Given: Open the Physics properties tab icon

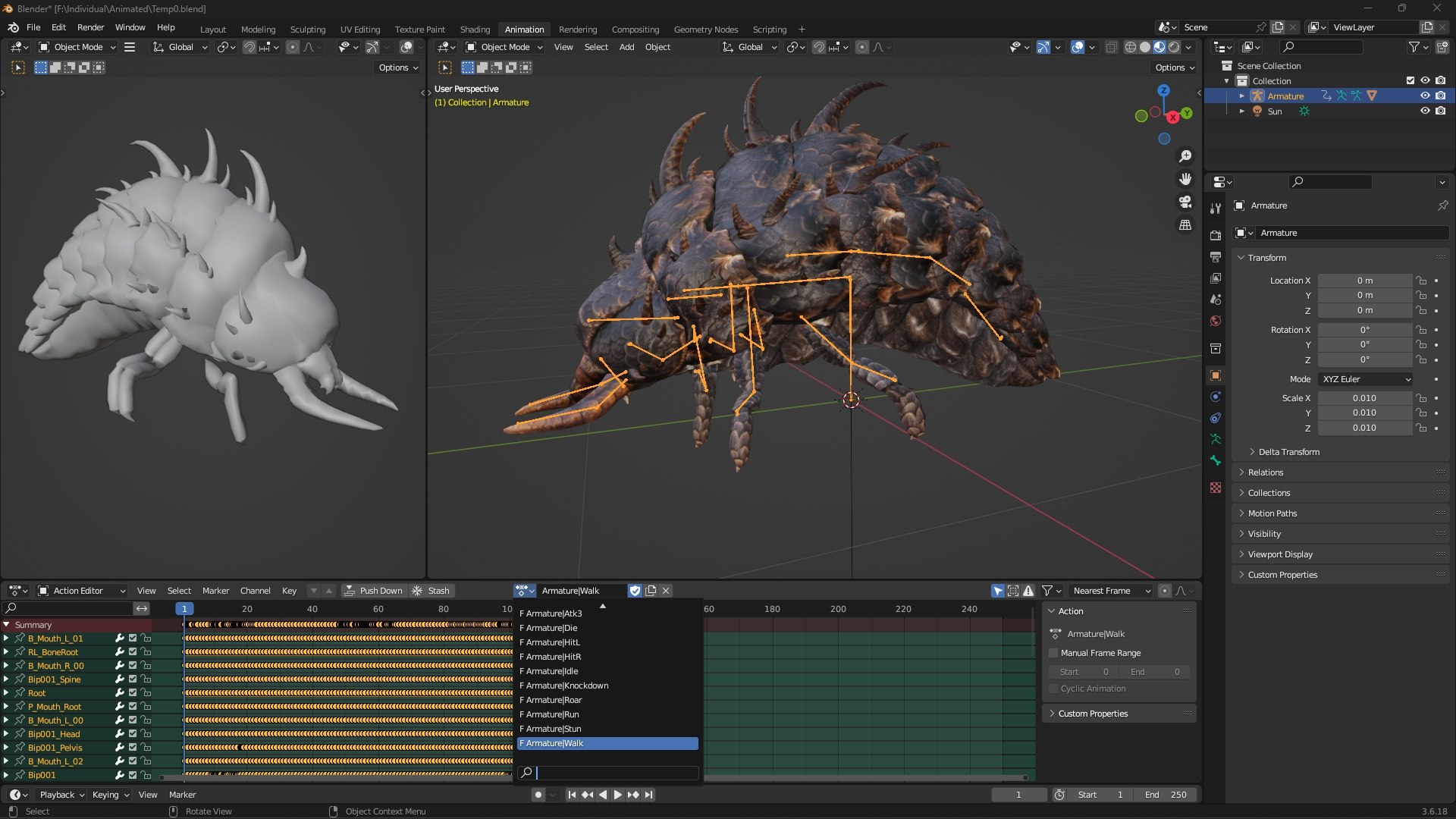Looking at the screenshot, I should pyautogui.click(x=1216, y=397).
